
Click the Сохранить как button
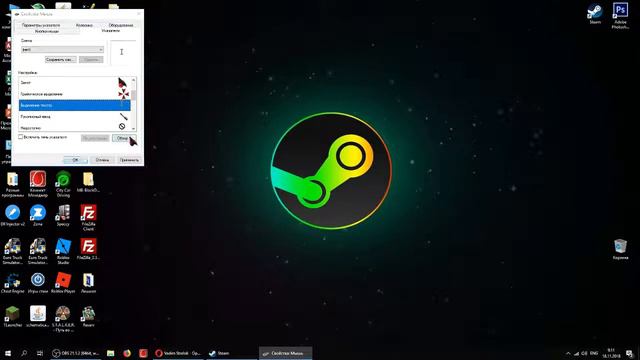point(60,60)
